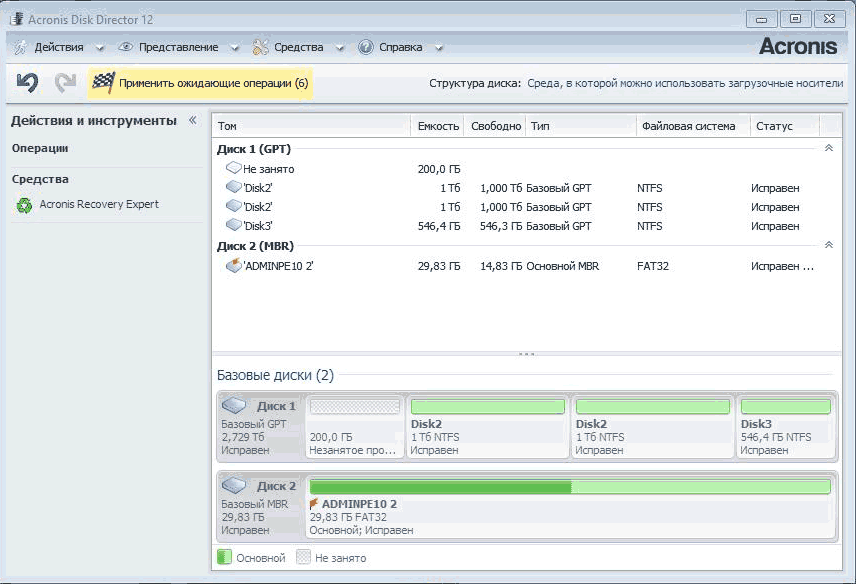Click the Undo arrow icon
This screenshot has height=584, width=856.
tap(27, 83)
